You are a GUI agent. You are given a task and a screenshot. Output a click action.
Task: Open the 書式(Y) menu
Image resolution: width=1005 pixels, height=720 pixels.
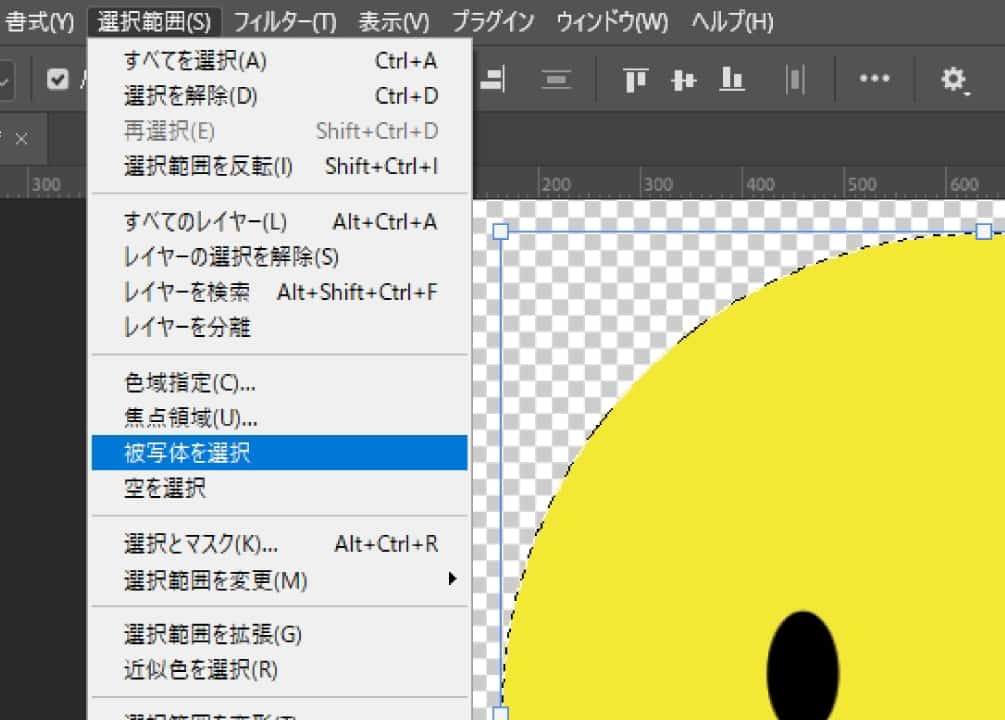coord(38,22)
